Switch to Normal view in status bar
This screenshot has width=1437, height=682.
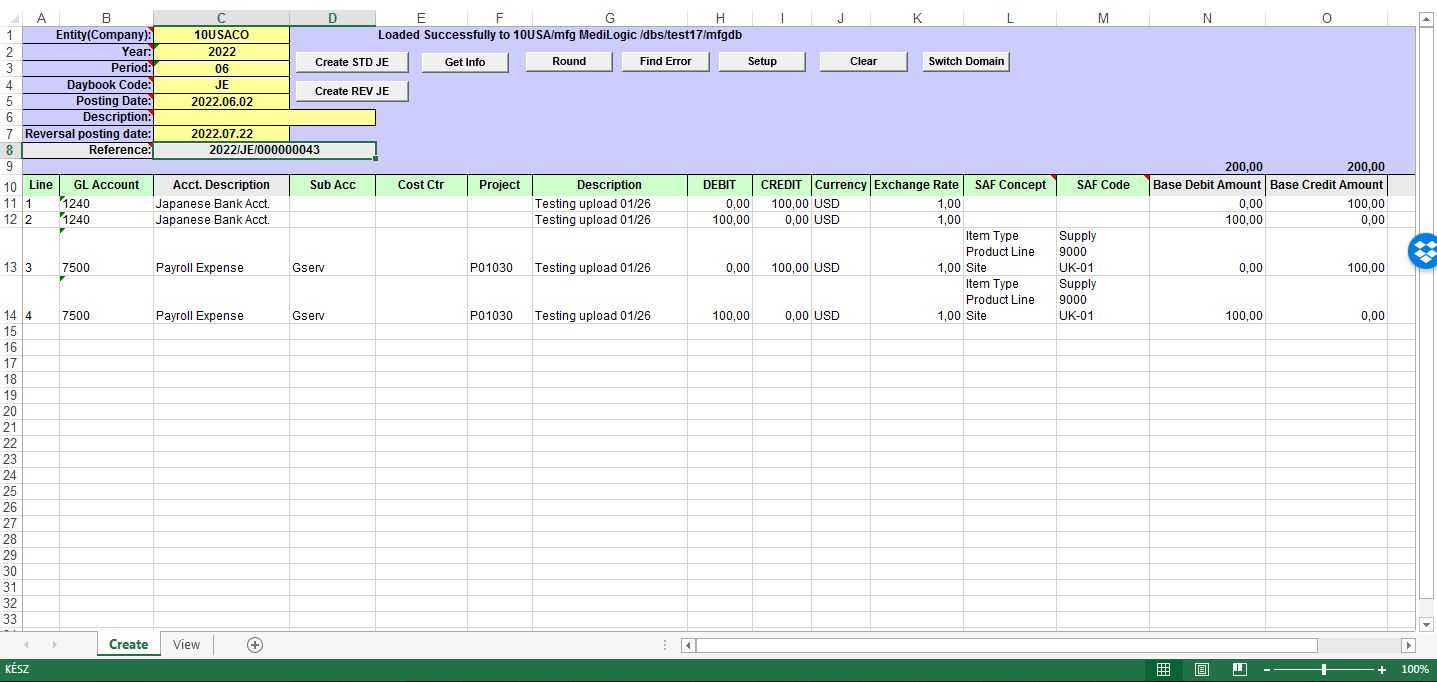[x=1162, y=670]
